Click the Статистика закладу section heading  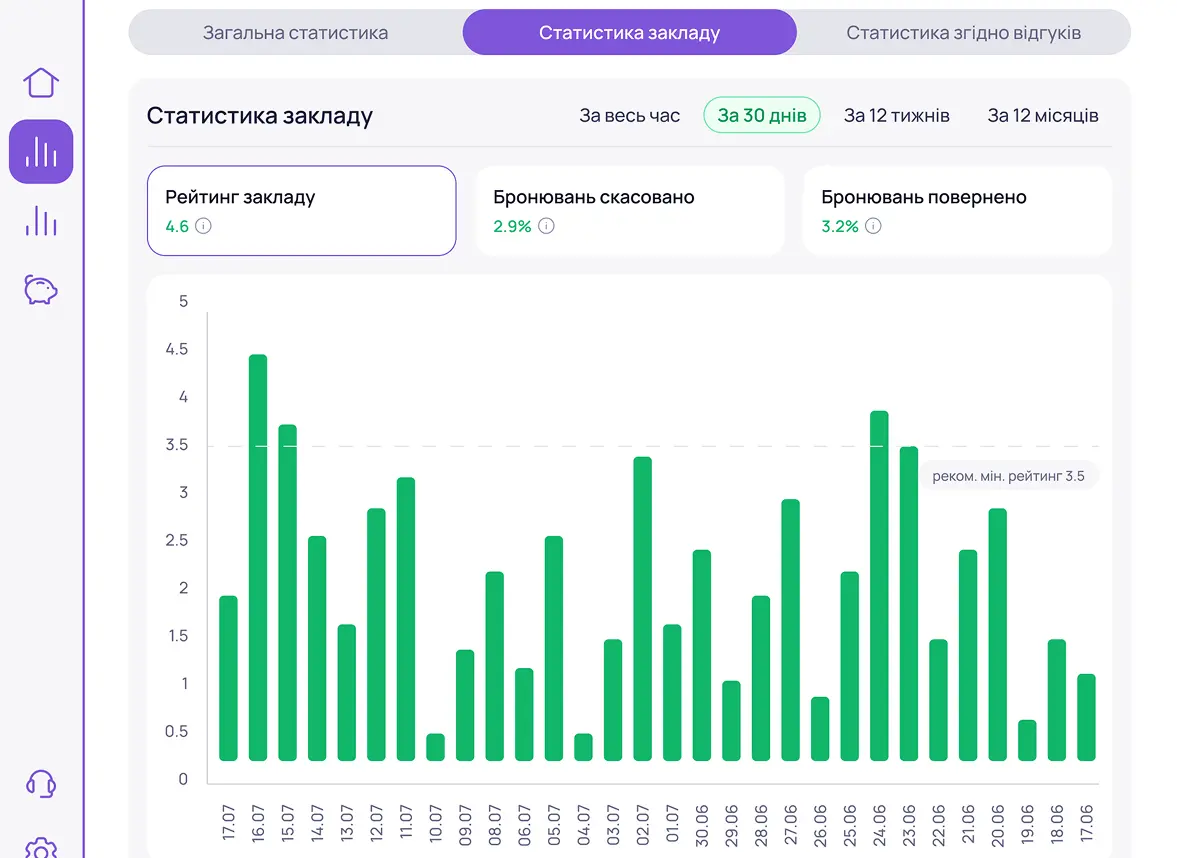click(x=260, y=116)
